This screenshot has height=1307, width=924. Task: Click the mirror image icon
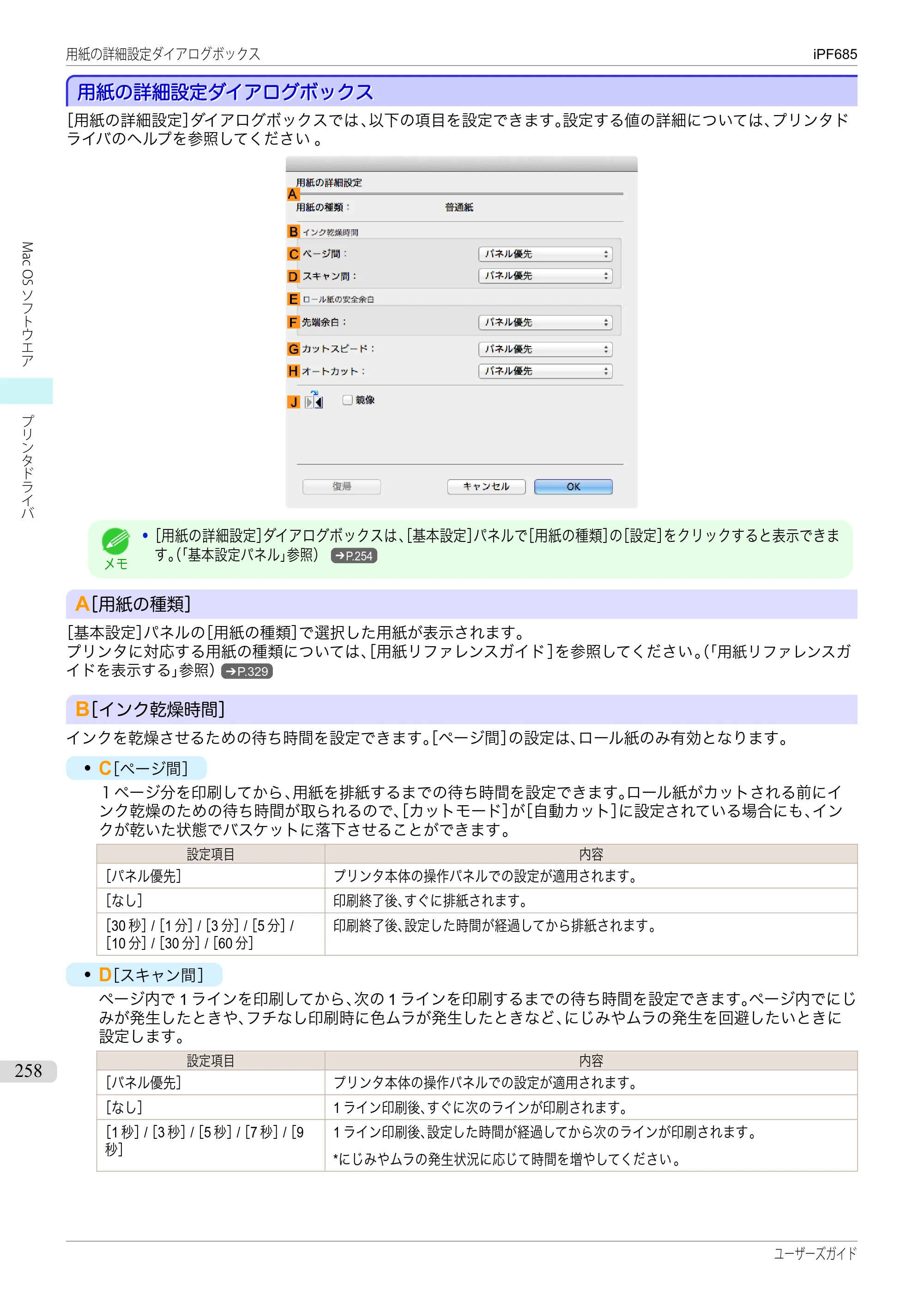(x=314, y=400)
